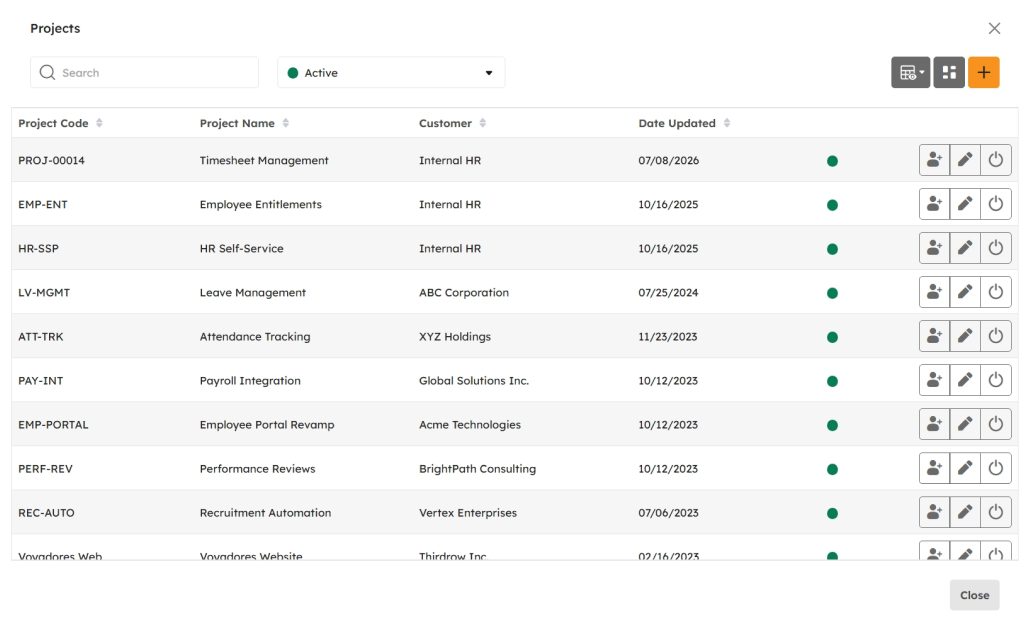
Task: Click the Close button at the bottom
Action: click(x=974, y=595)
